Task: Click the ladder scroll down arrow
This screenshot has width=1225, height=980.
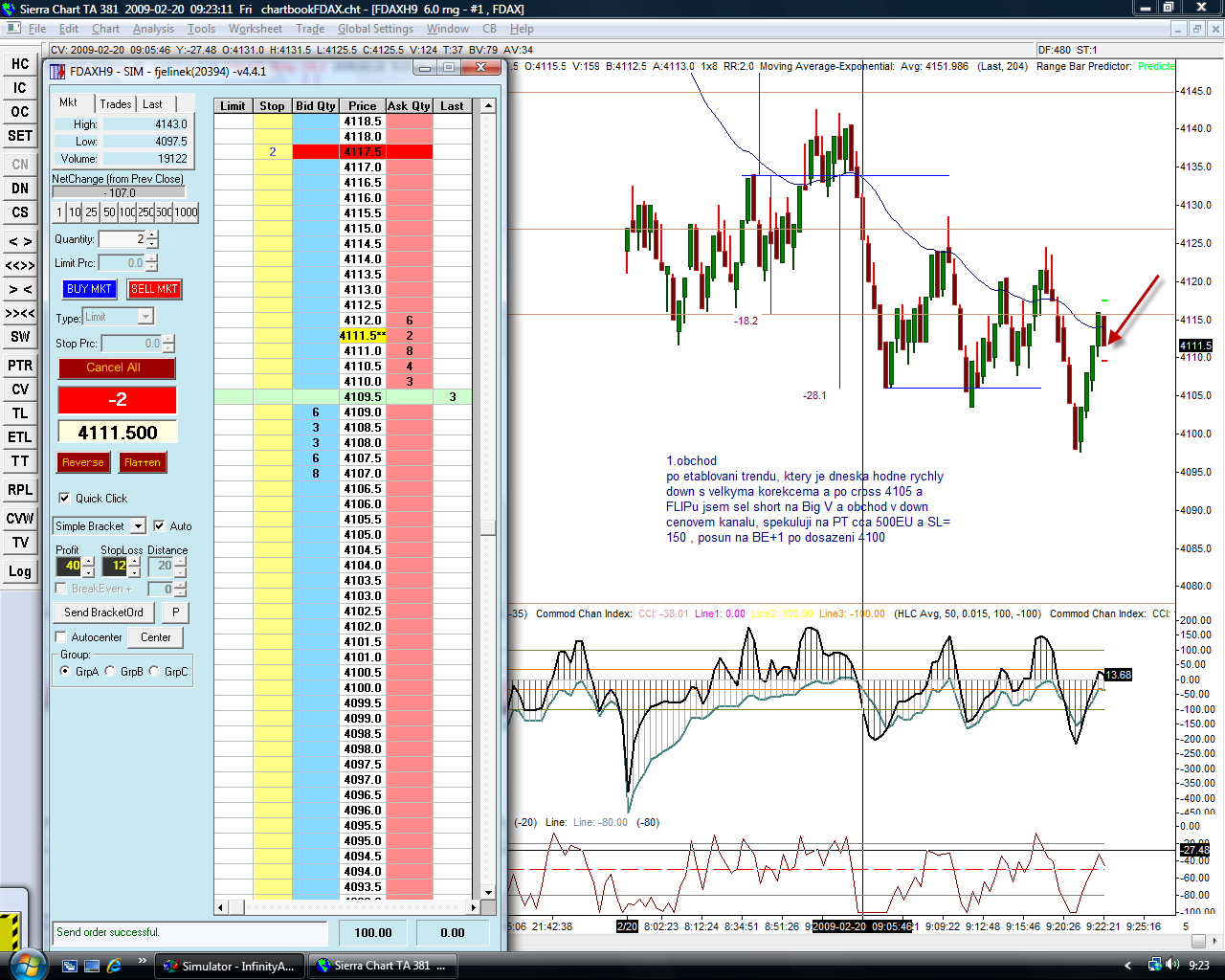Action: click(x=488, y=892)
